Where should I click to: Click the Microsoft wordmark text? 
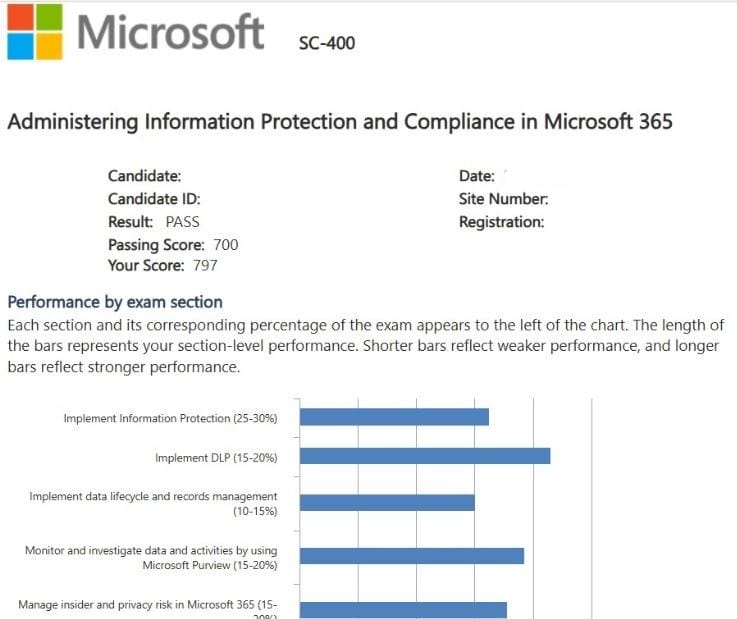[170, 32]
